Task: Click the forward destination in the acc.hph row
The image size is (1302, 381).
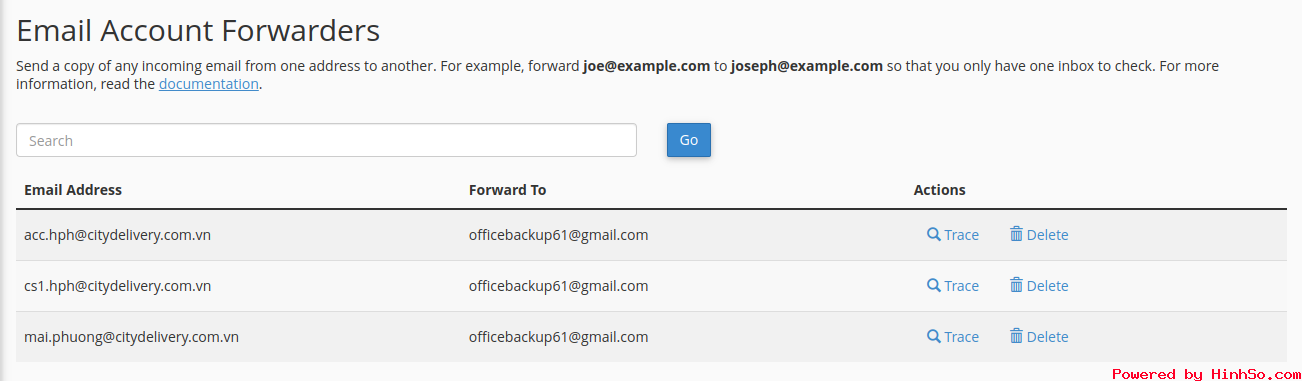Action: click(558, 235)
